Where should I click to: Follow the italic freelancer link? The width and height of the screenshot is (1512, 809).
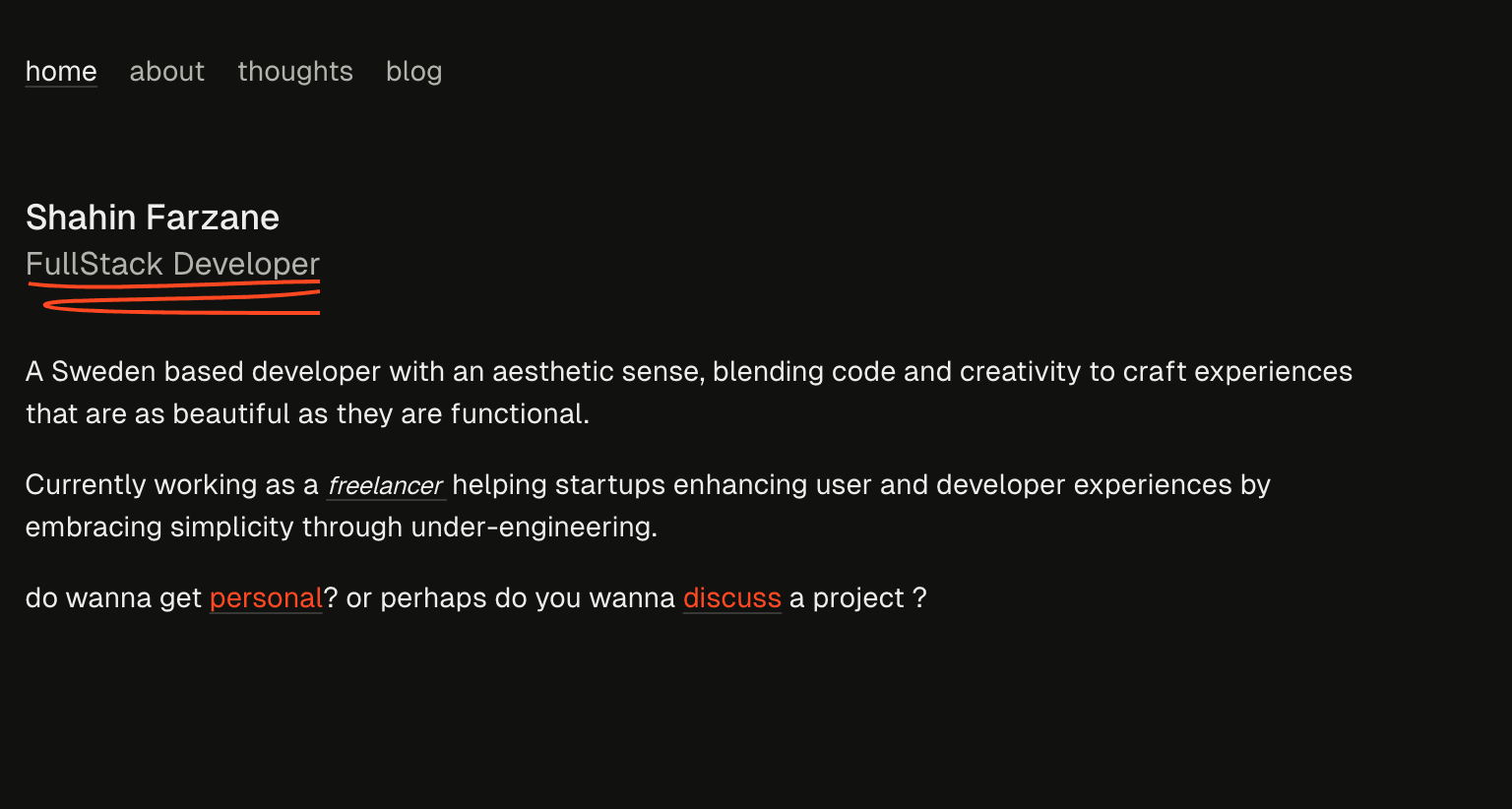click(386, 485)
